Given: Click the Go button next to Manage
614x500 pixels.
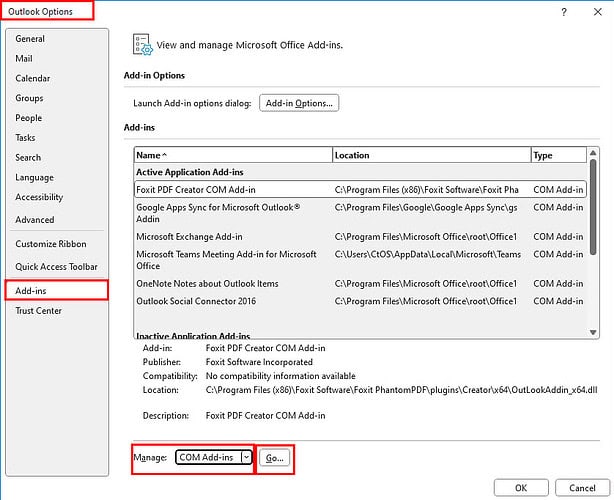Looking at the screenshot, I should coord(274,458).
